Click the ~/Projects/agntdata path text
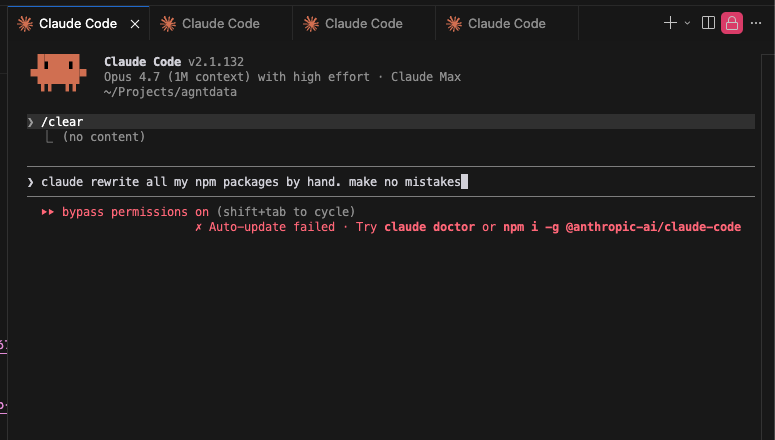Viewport: 775px width, 440px height. click(170, 92)
